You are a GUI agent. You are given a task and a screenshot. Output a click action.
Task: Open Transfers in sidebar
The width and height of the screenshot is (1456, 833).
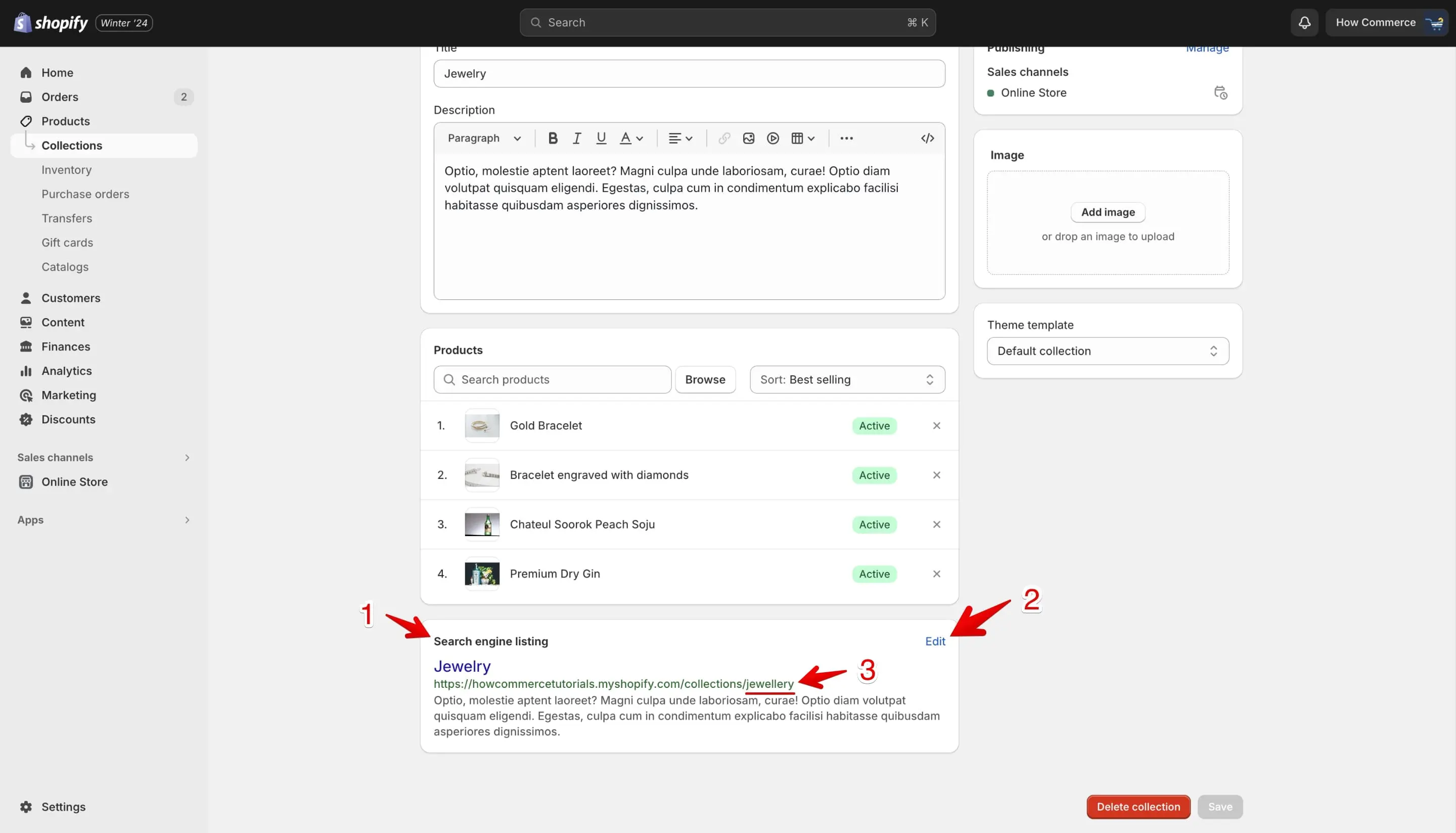point(66,218)
